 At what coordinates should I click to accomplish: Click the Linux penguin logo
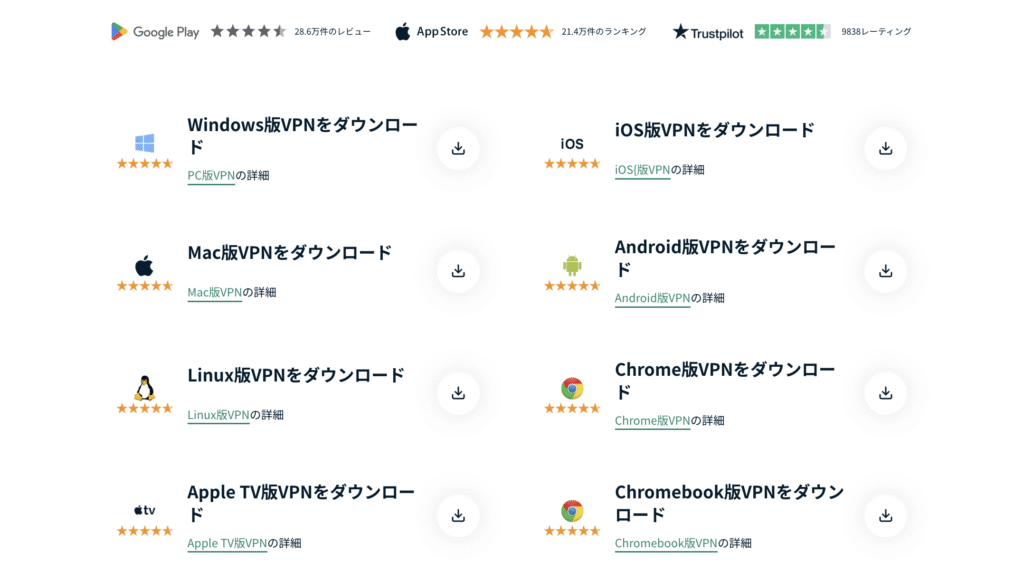[144, 388]
